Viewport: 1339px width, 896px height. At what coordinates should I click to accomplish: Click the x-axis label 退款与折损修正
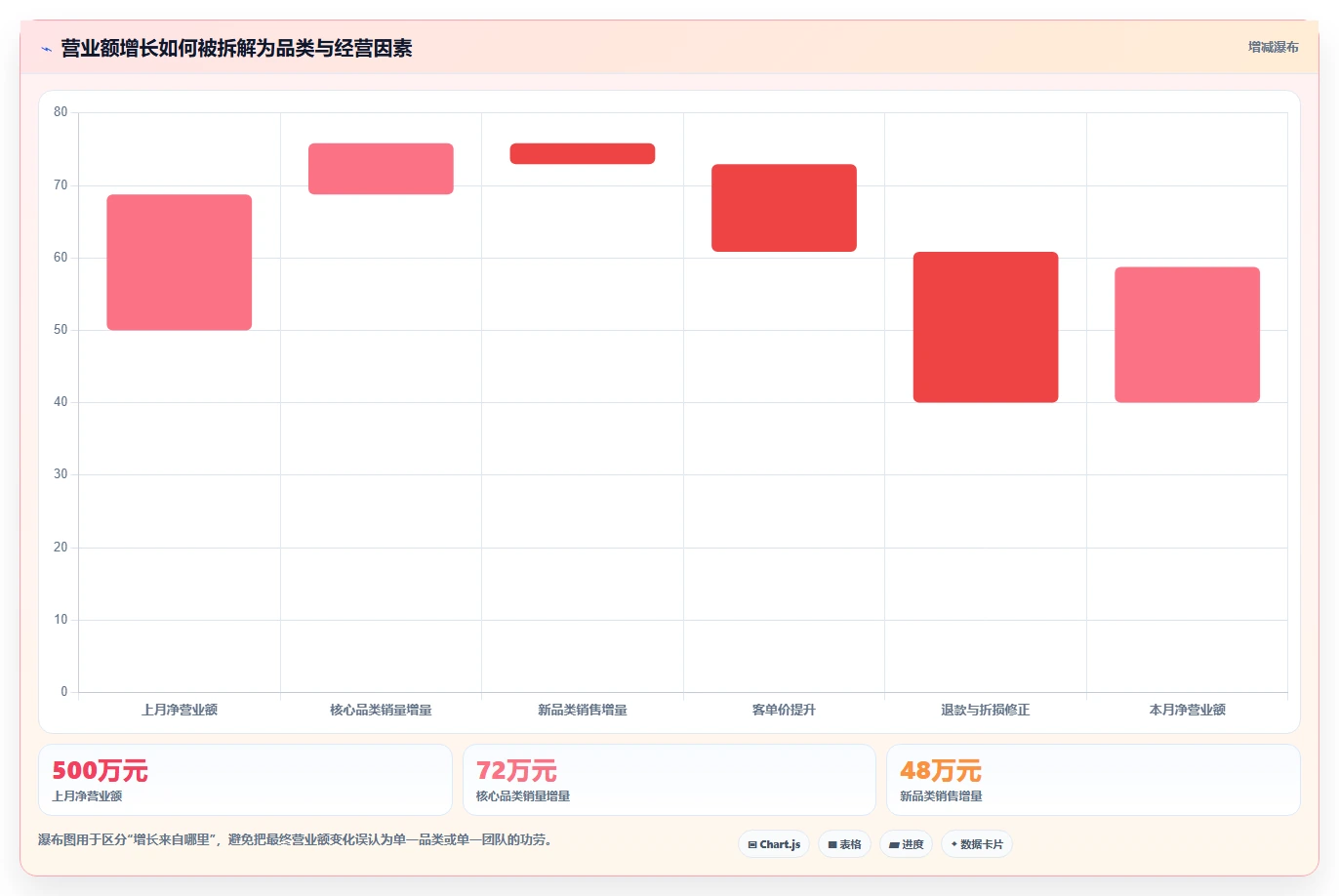pyautogui.click(x=986, y=710)
